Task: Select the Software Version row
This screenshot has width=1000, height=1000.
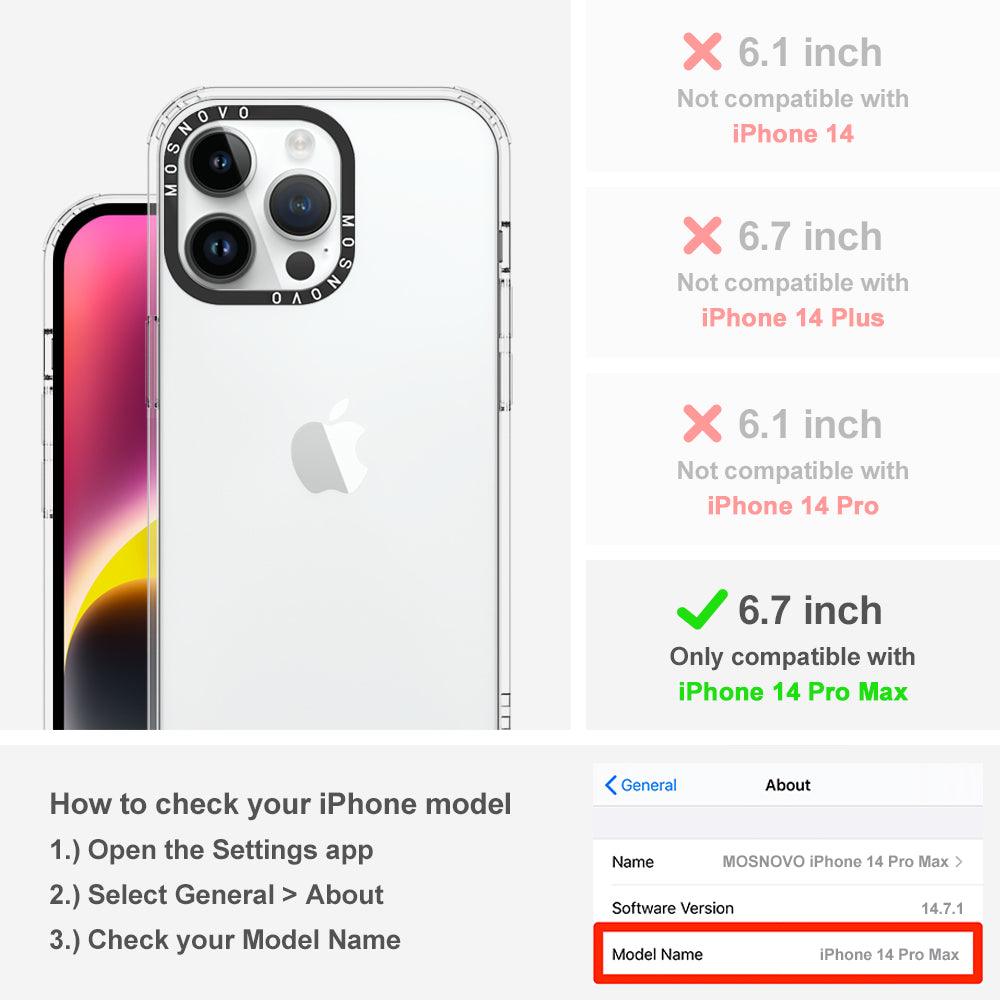Action: click(x=788, y=907)
